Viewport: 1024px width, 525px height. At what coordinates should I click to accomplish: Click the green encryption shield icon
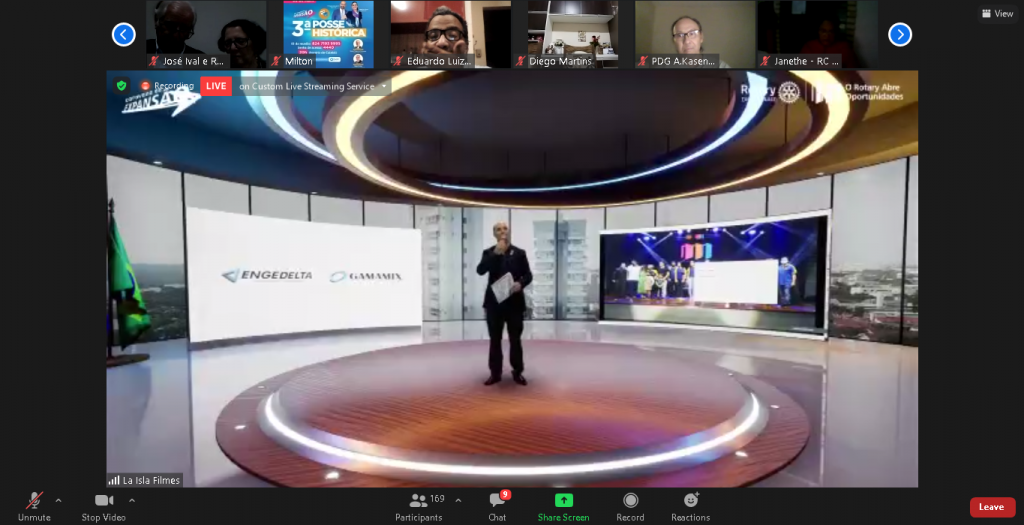[122, 86]
